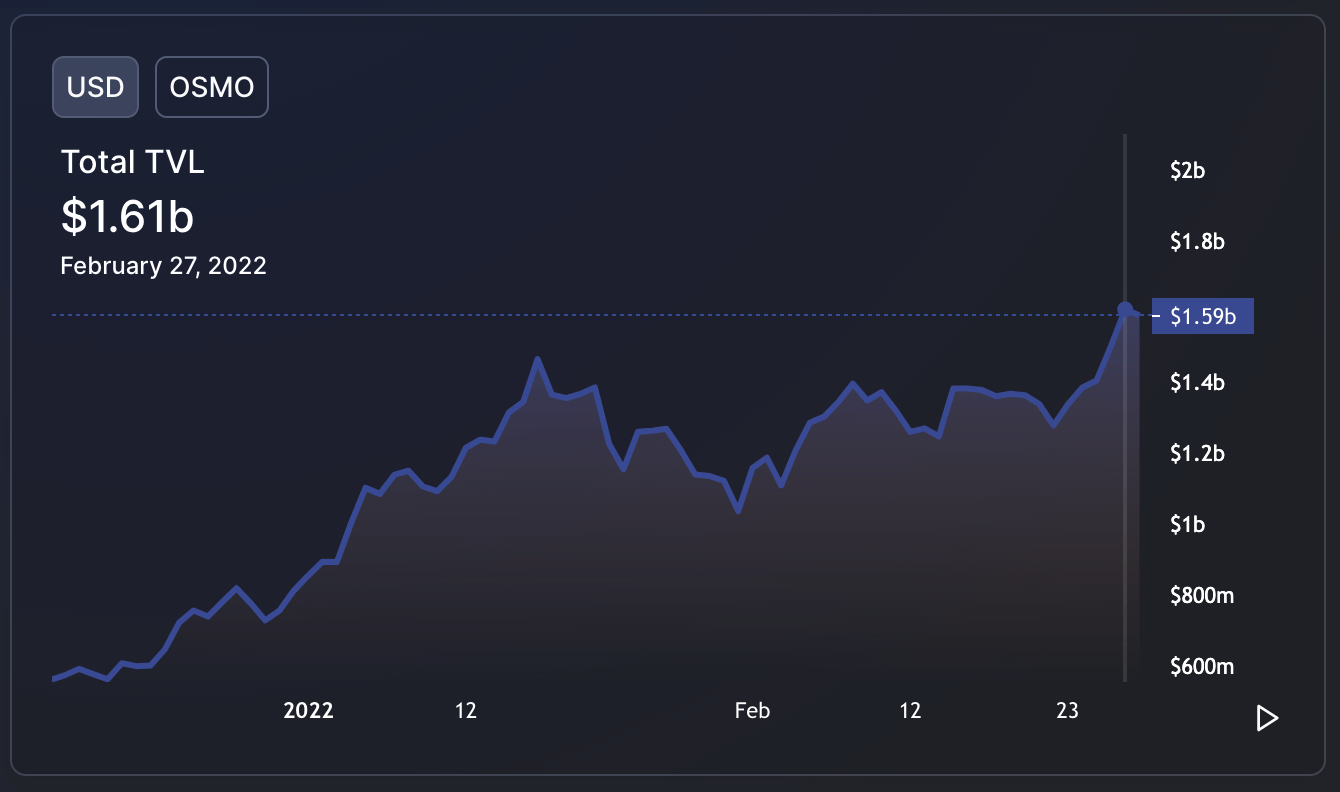Click the $2b y-axis label
Viewport: 1340px width, 792px height.
(x=1188, y=171)
